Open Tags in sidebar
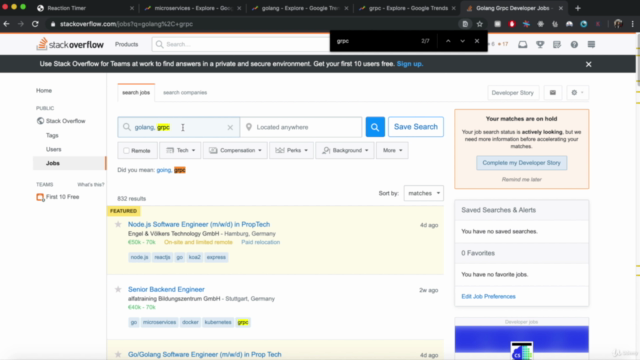This screenshot has width=640, height=360. pos(52,135)
